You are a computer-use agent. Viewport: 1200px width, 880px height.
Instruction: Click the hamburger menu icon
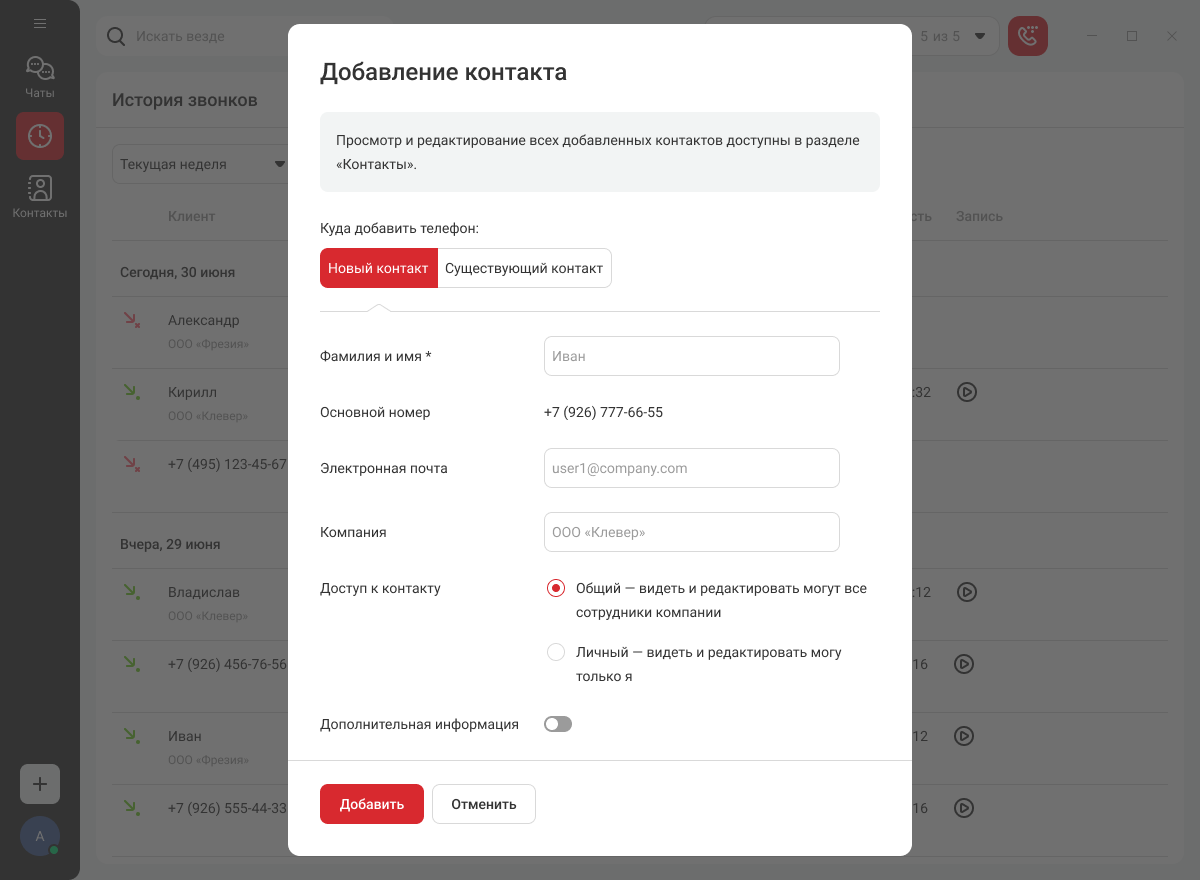tap(40, 23)
